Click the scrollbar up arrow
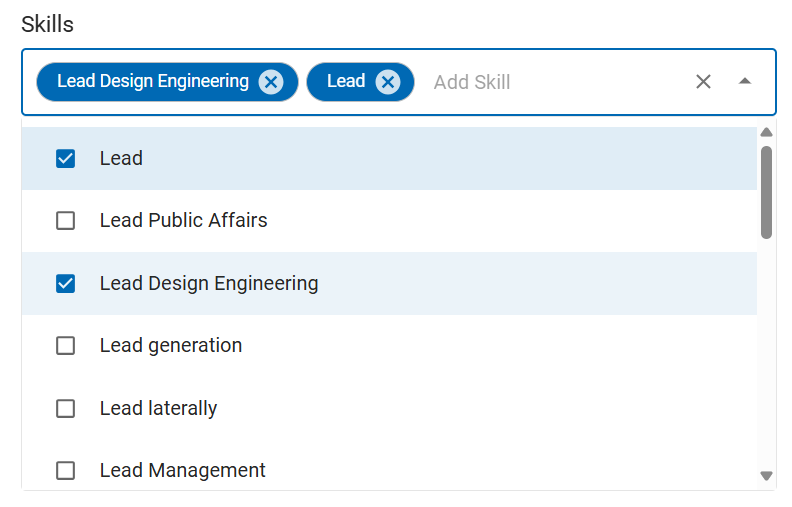This screenshot has height=507, width=792. (x=767, y=132)
